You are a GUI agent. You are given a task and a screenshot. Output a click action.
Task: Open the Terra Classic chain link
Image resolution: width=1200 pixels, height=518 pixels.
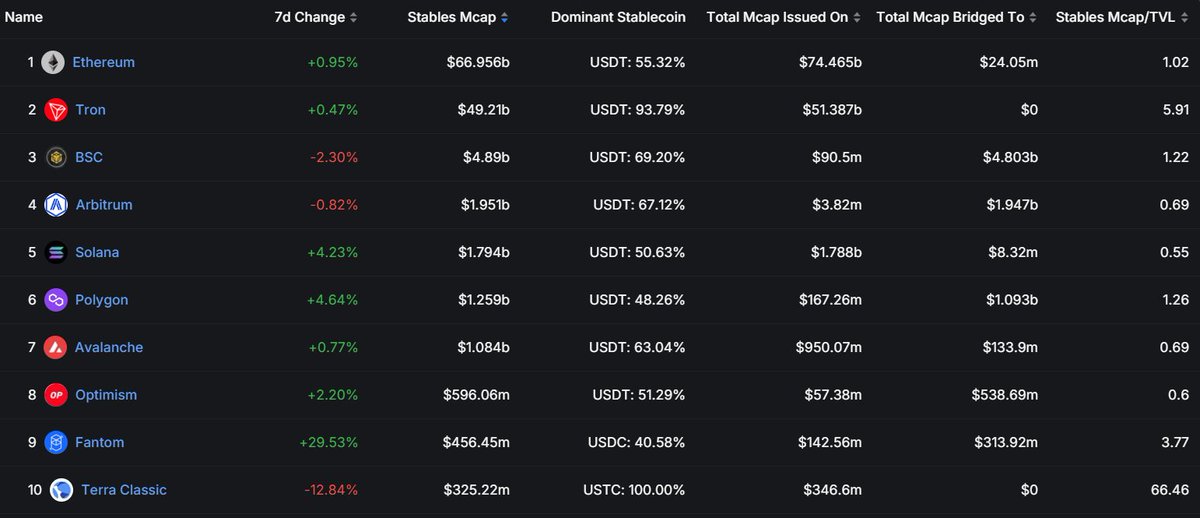tap(124, 490)
